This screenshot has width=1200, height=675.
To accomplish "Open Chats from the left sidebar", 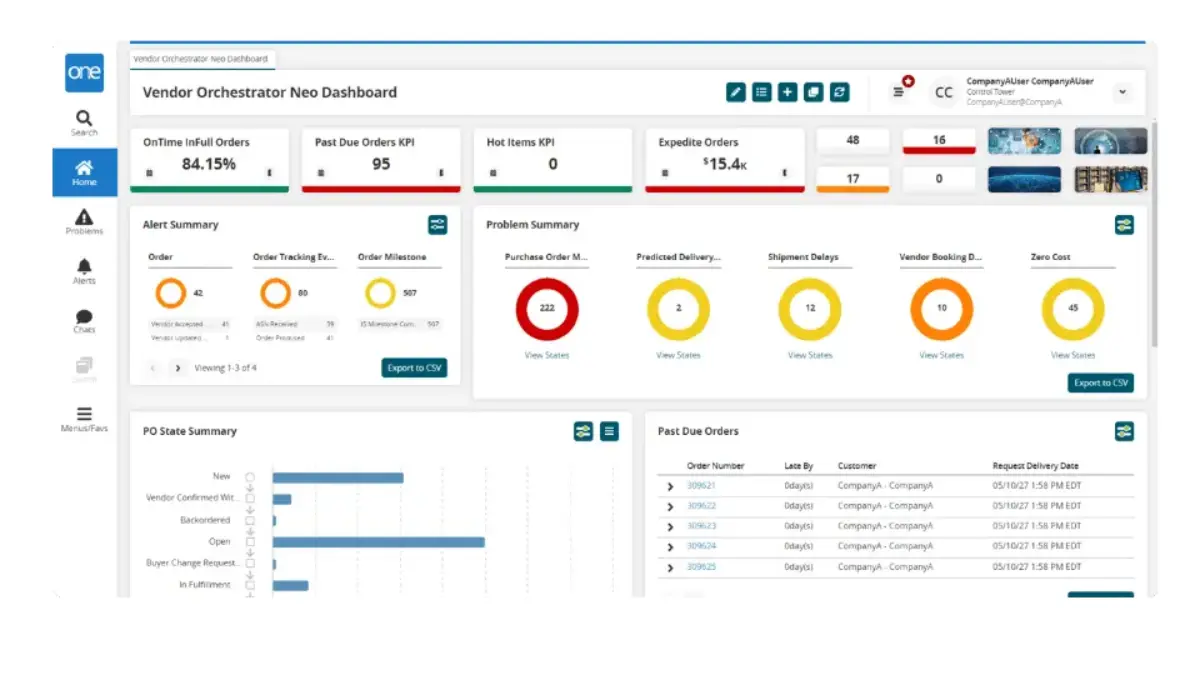I will point(84,320).
